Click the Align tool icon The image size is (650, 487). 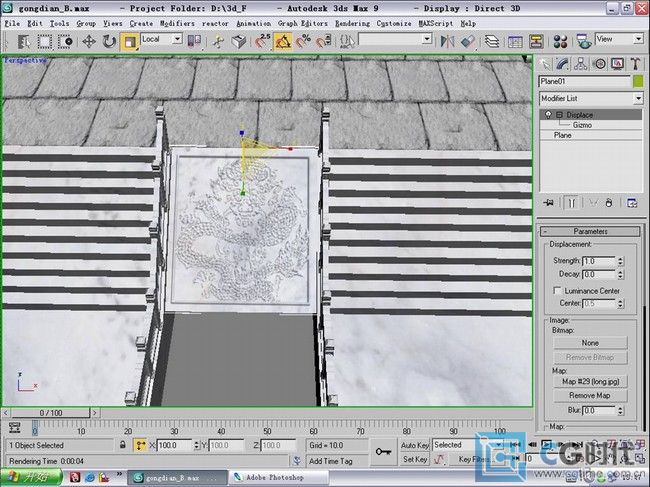tap(468, 41)
